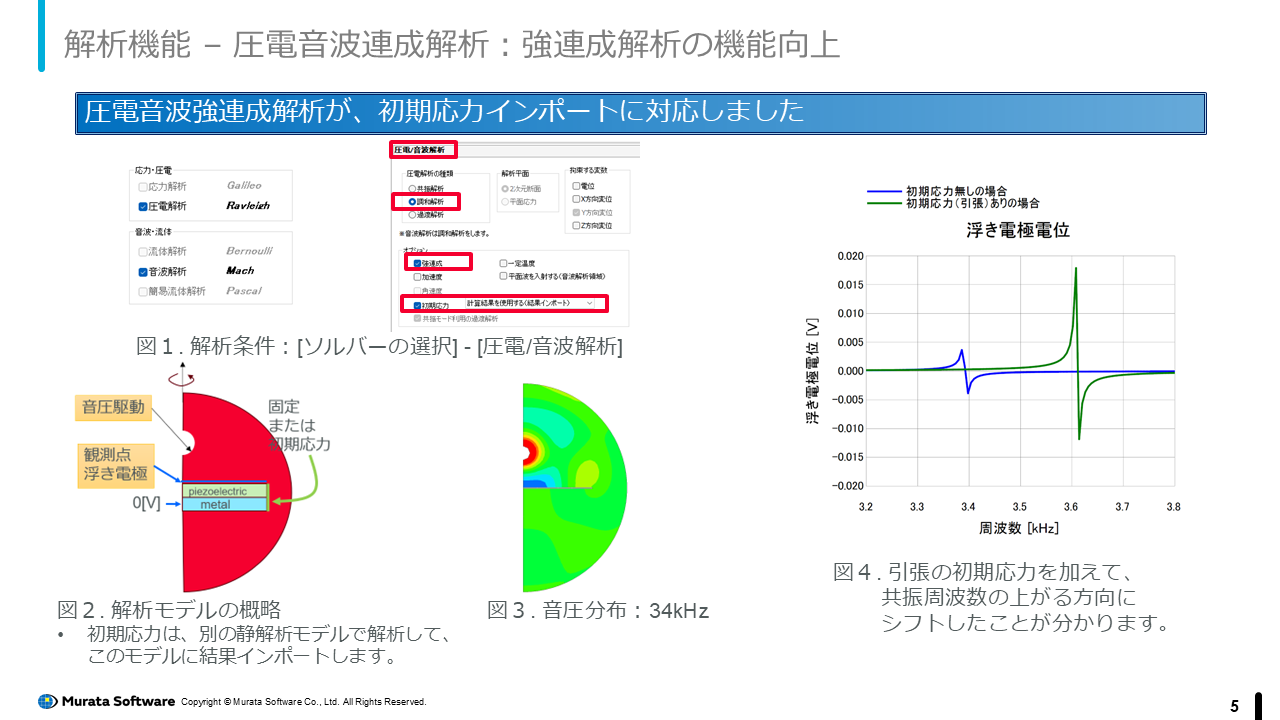
Task: Enable the 簡易流体解析 (Pascal) checkbox
Action: click(x=142, y=290)
